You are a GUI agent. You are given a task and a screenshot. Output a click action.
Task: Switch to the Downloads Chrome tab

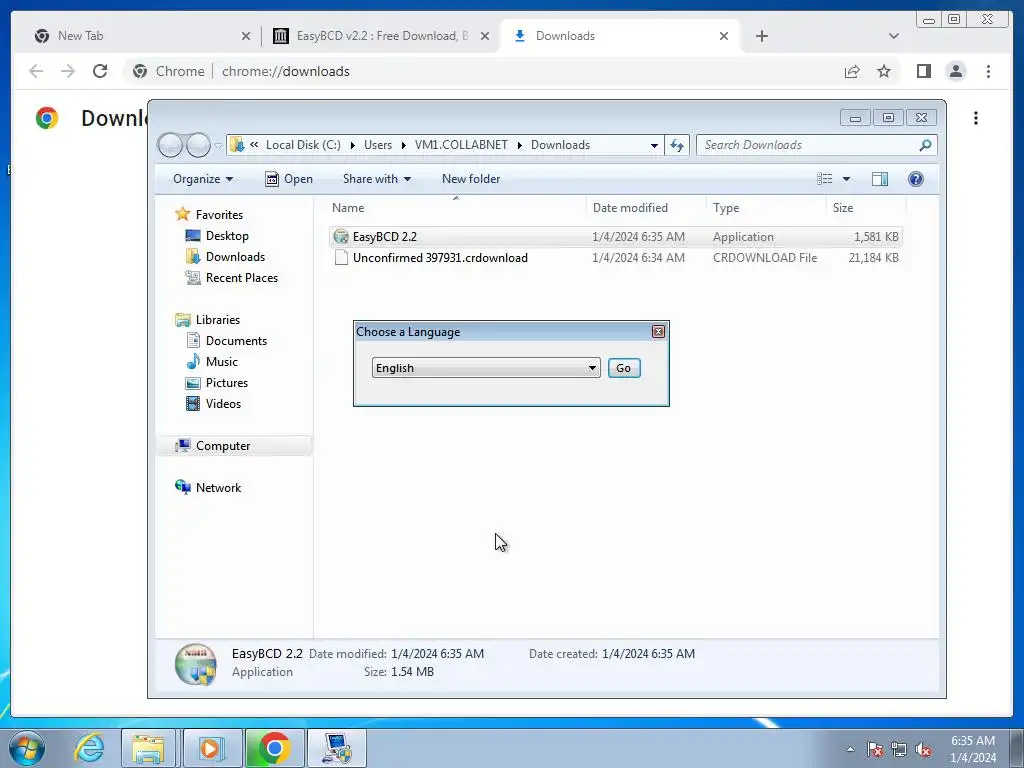coord(620,36)
